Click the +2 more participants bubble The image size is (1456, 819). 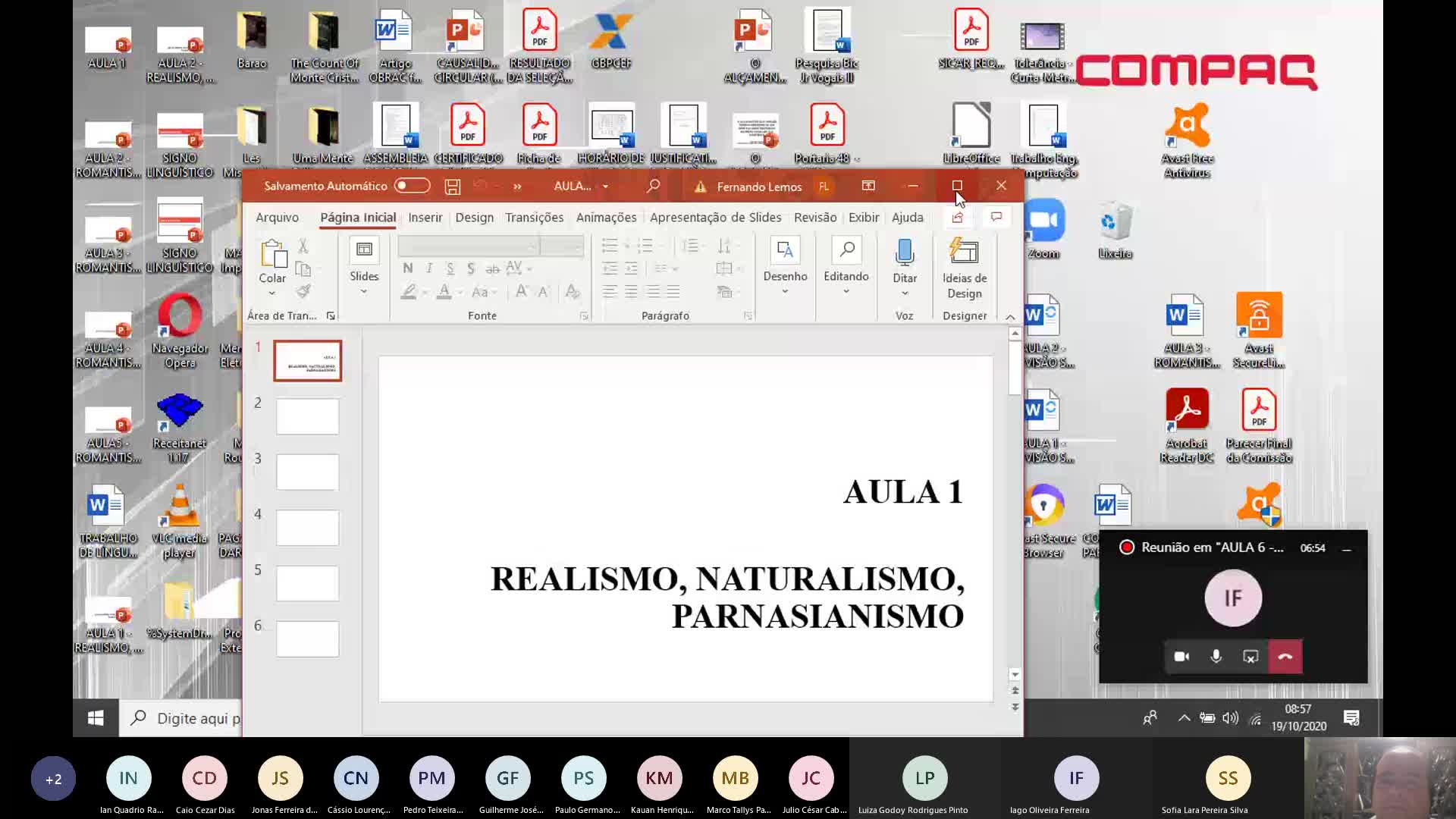pyautogui.click(x=53, y=779)
